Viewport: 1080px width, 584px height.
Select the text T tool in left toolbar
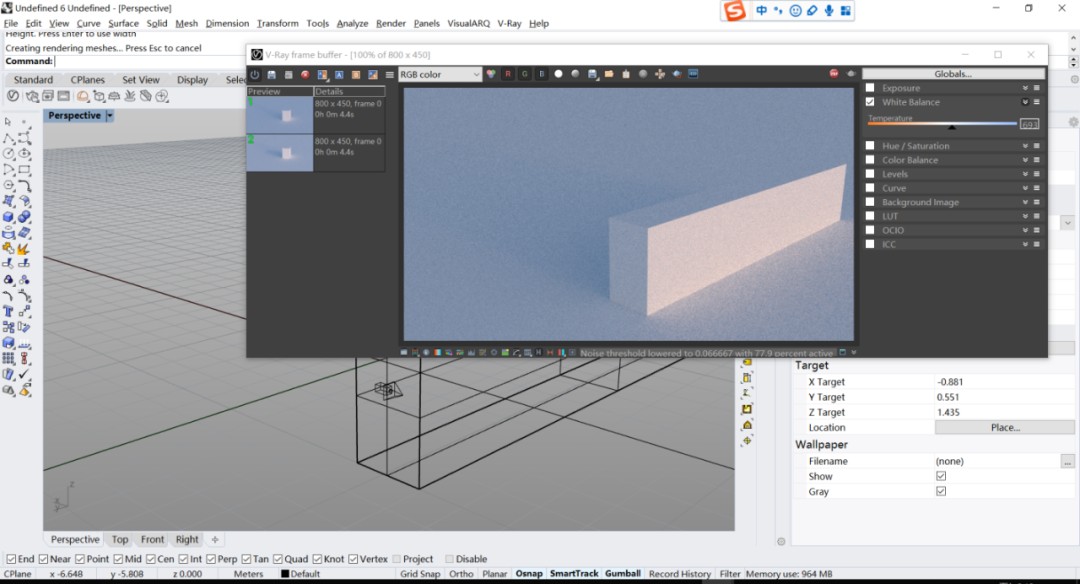8,311
